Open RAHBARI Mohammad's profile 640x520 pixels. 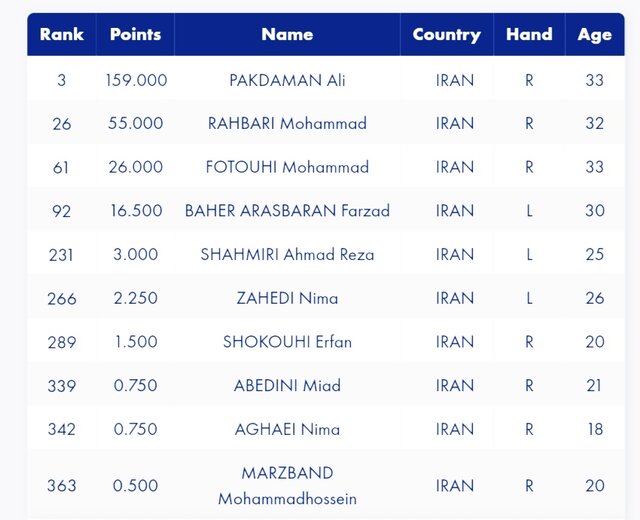(287, 124)
